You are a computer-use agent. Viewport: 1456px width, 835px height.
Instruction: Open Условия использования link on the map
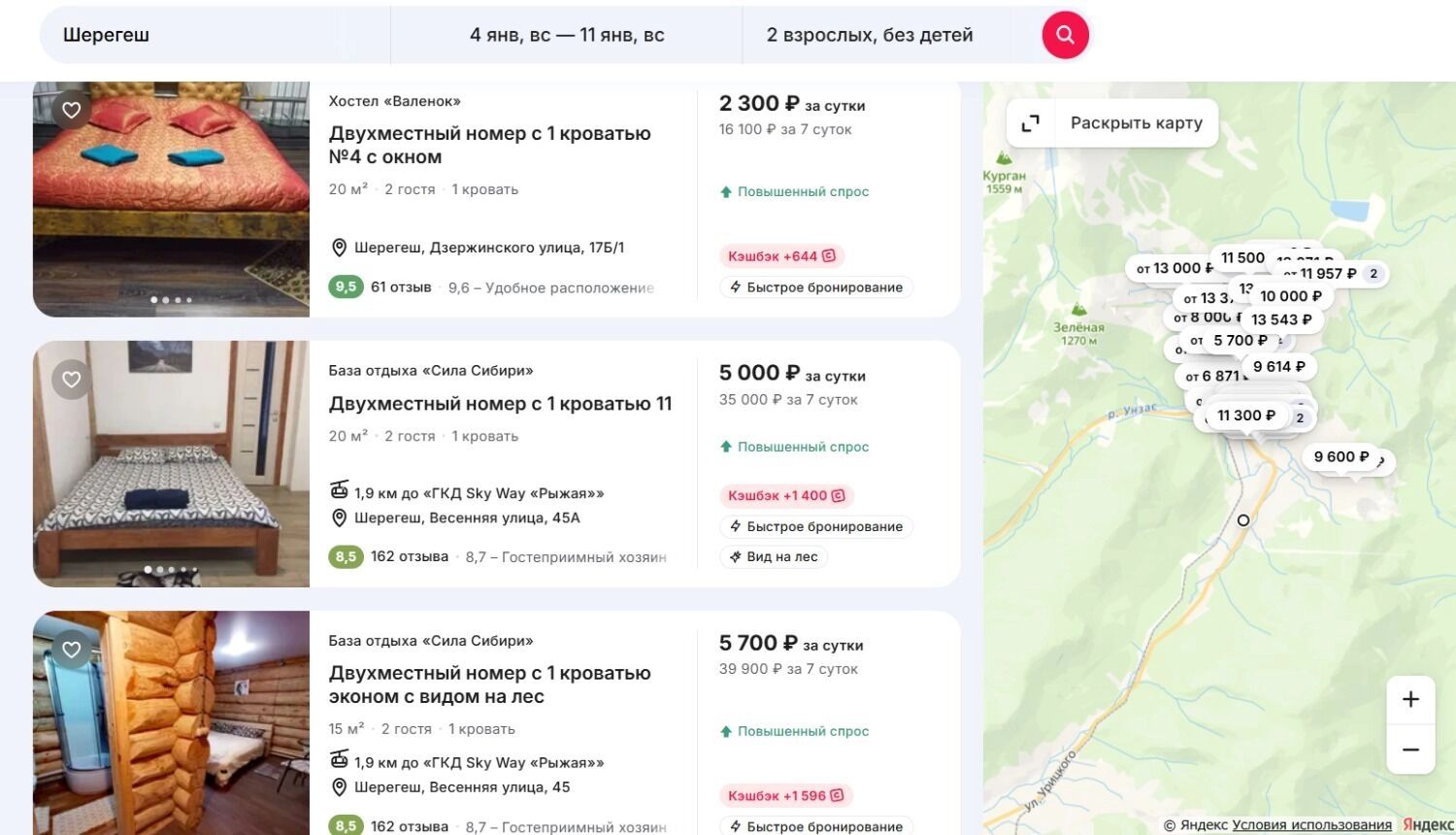point(1311,825)
